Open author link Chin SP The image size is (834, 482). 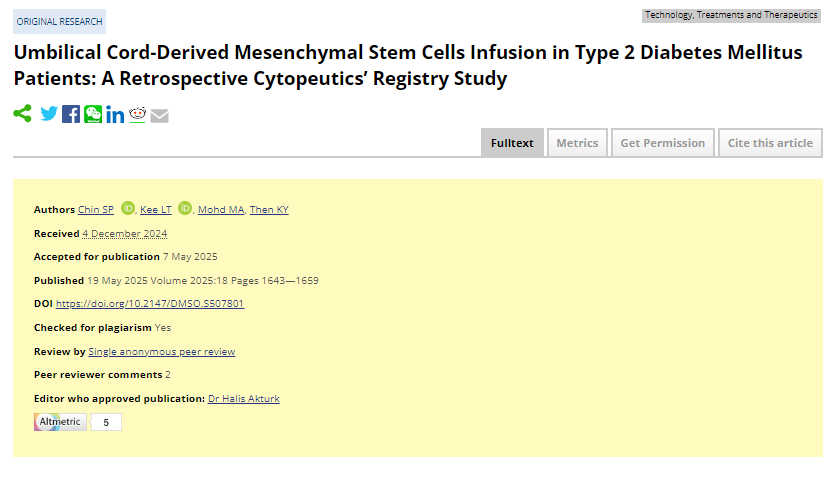[x=96, y=210]
